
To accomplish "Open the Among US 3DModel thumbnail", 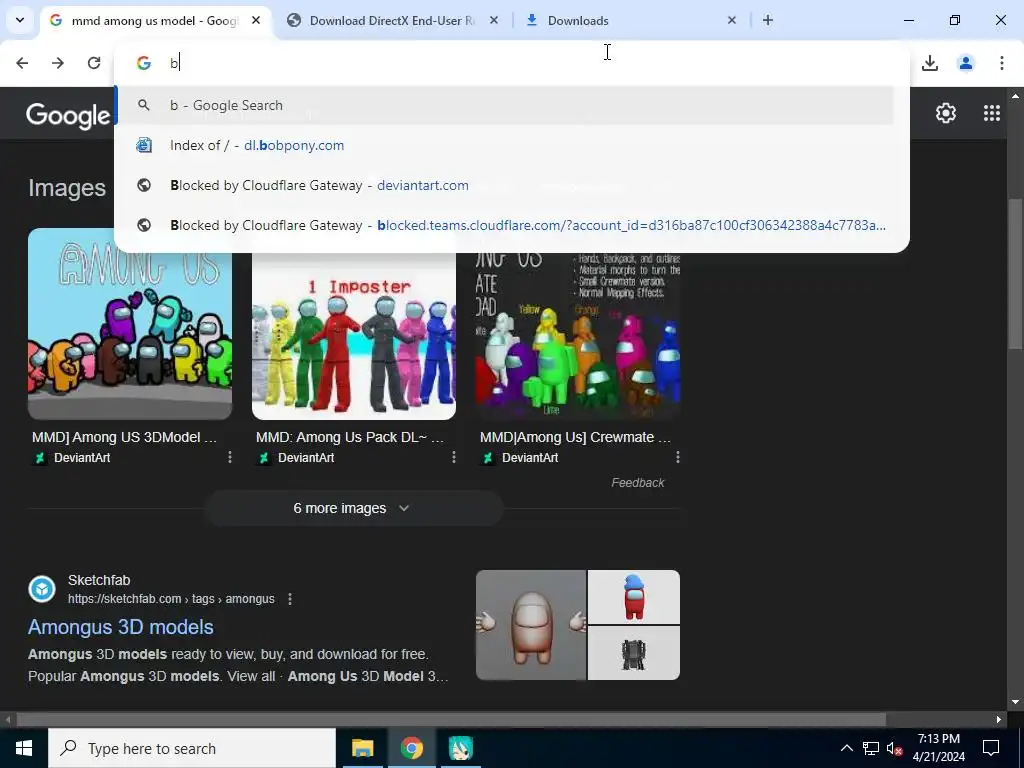I will (129, 336).
